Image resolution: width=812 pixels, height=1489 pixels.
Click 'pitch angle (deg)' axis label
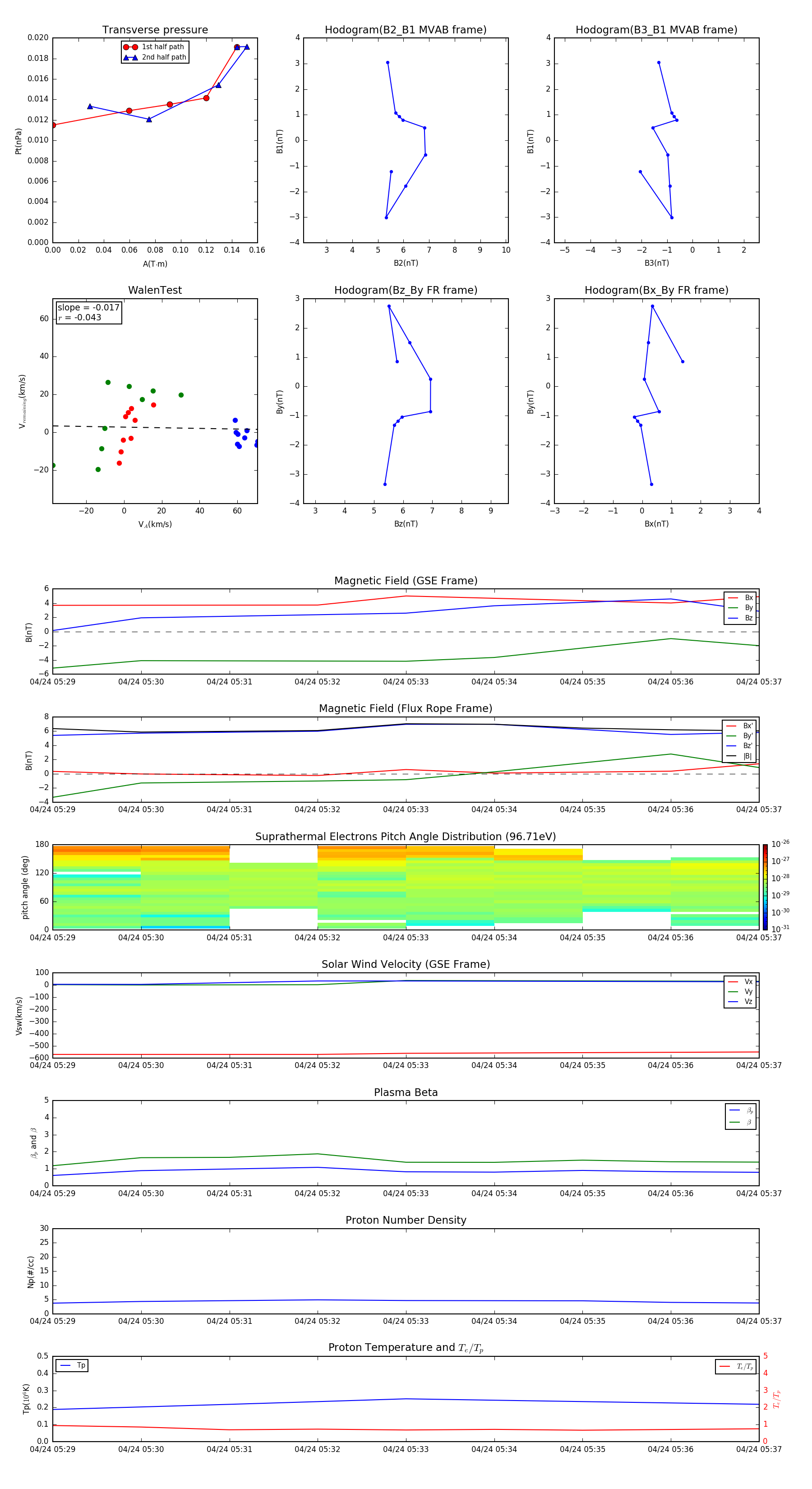click(25, 887)
